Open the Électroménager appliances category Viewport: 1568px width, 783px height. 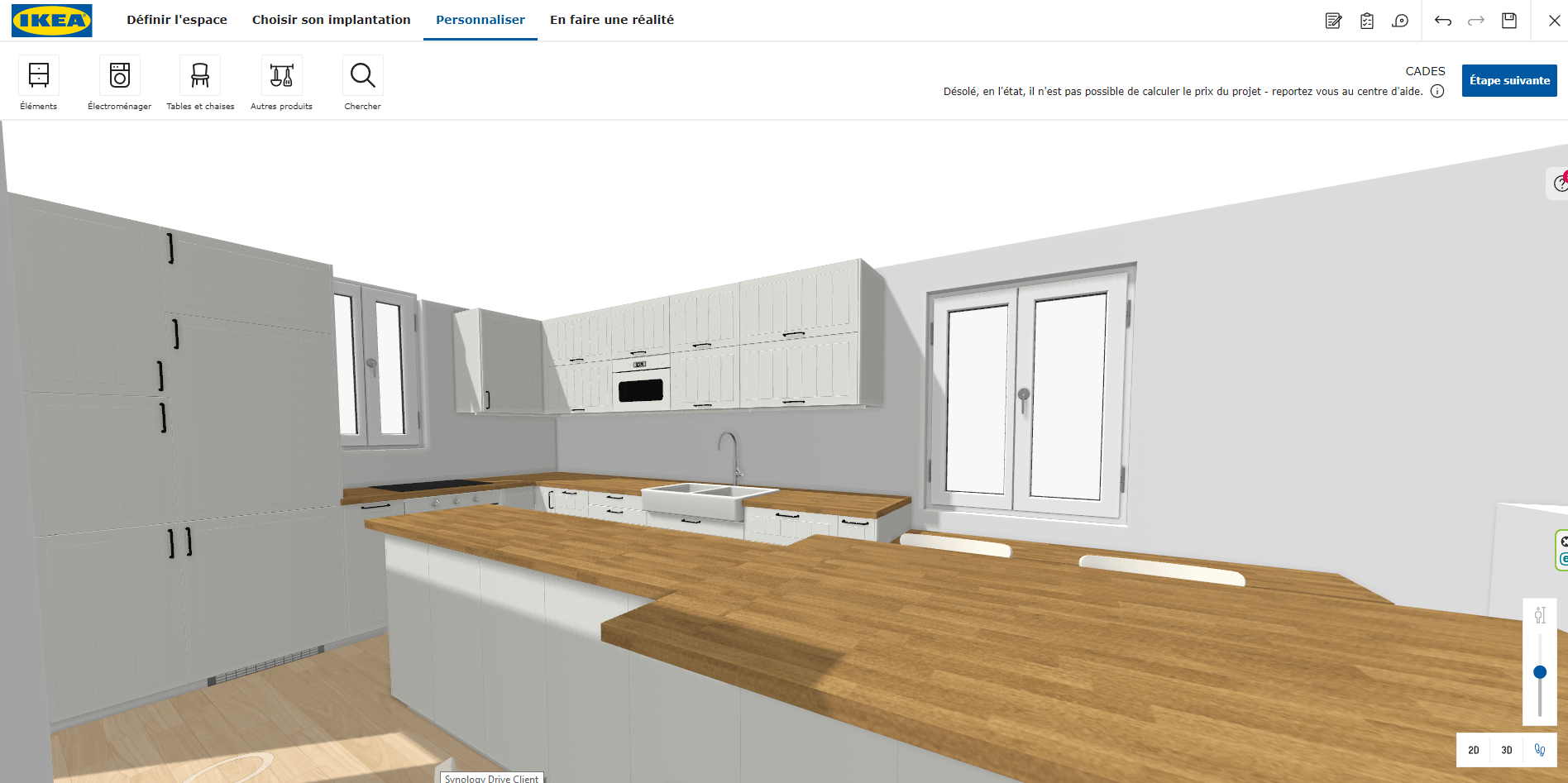coord(120,76)
